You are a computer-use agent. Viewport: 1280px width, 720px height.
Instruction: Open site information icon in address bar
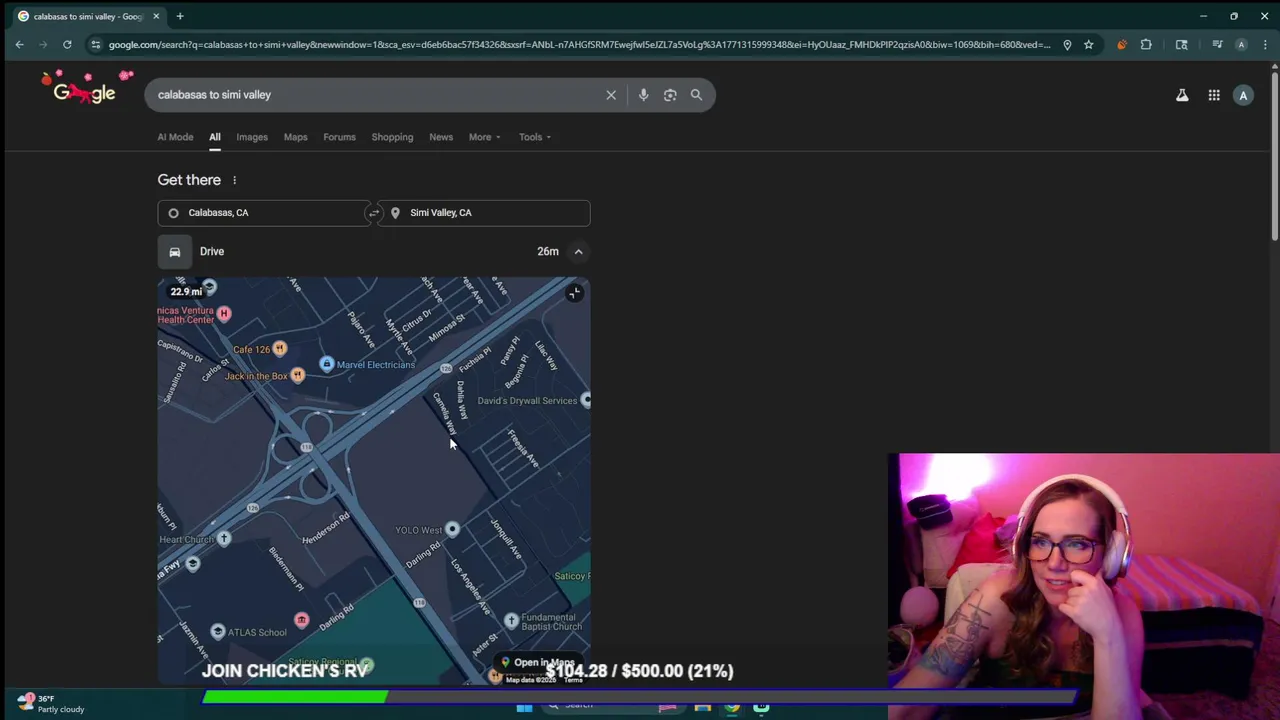click(95, 44)
